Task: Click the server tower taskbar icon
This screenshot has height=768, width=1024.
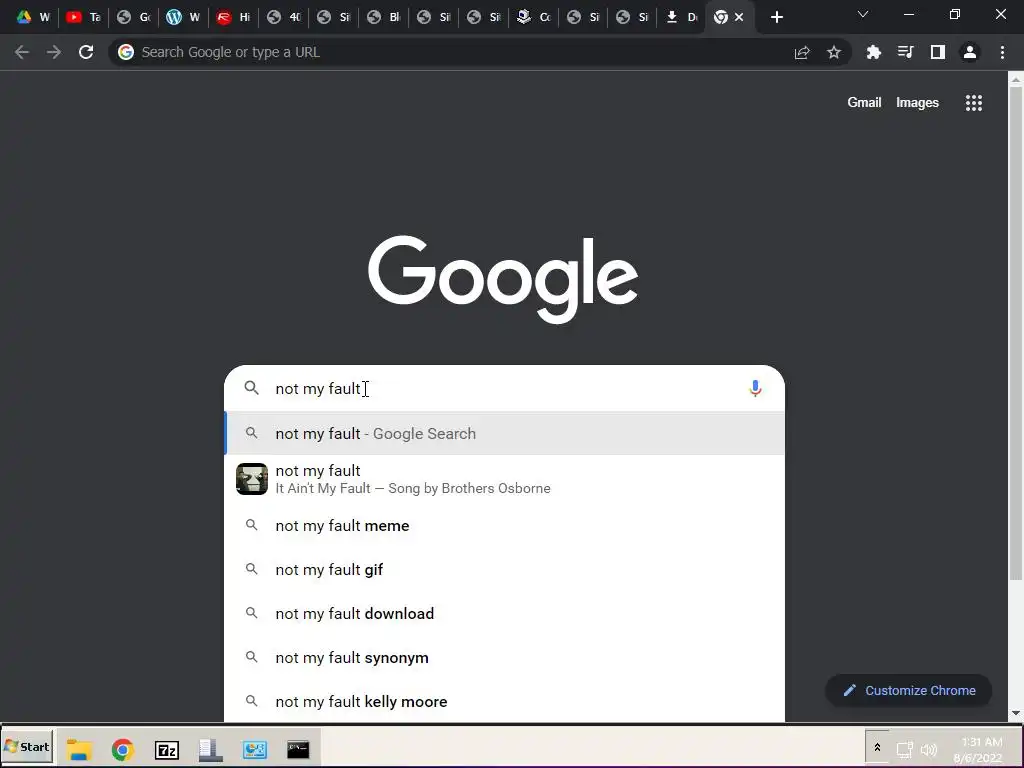Action: (210, 750)
